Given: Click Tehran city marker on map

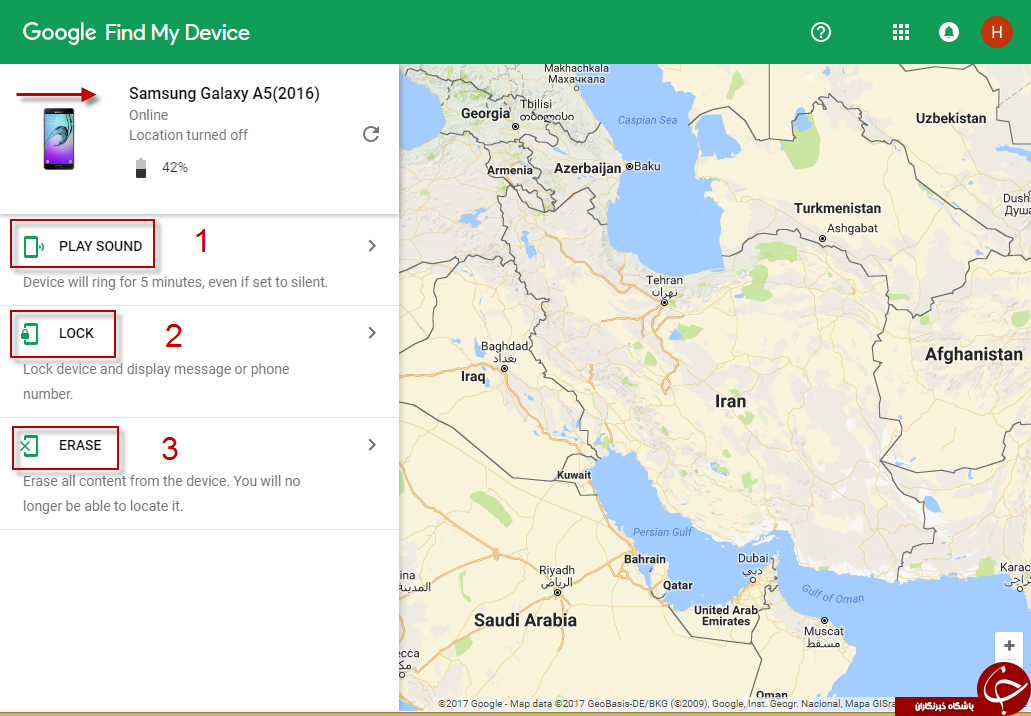Looking at the screenshot, I should (x=664, y=302).
